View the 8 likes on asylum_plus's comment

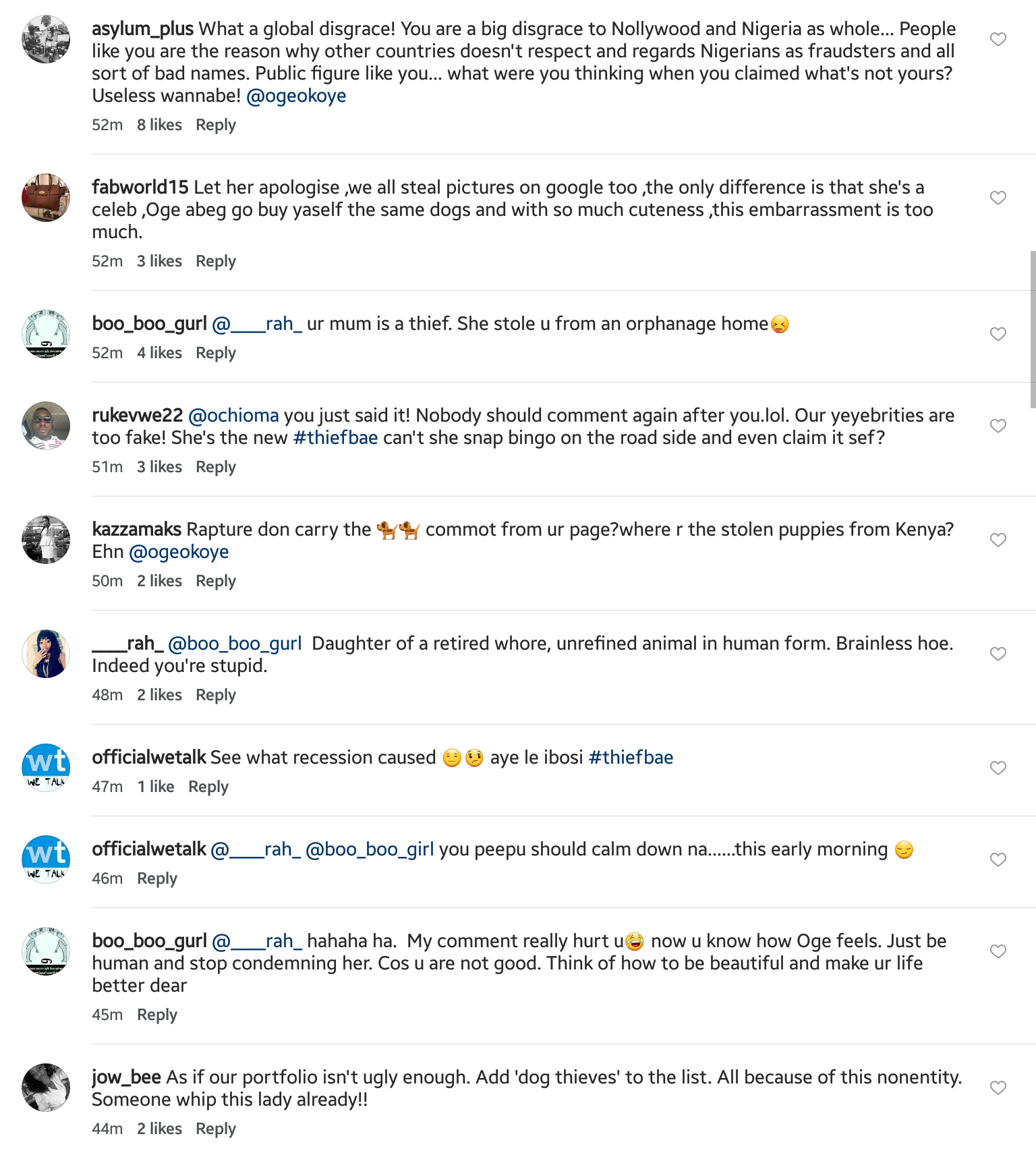point(159,125)
